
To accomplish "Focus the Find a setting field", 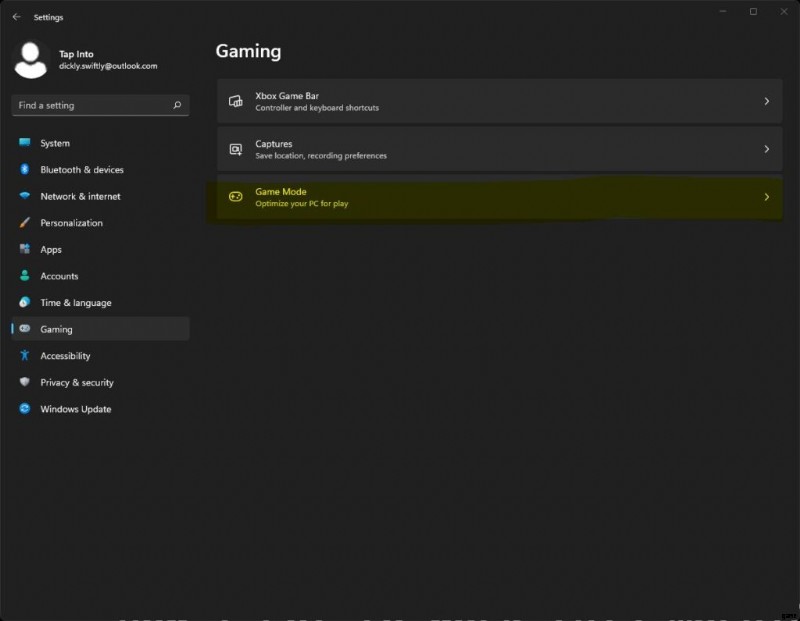I will tap(101, 105).
